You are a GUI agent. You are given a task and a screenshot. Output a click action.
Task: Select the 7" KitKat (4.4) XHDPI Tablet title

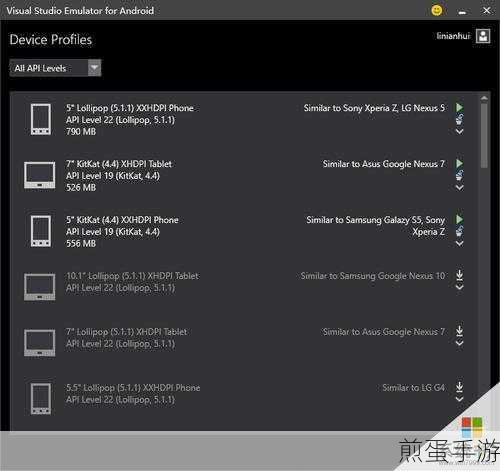point(119,164)
